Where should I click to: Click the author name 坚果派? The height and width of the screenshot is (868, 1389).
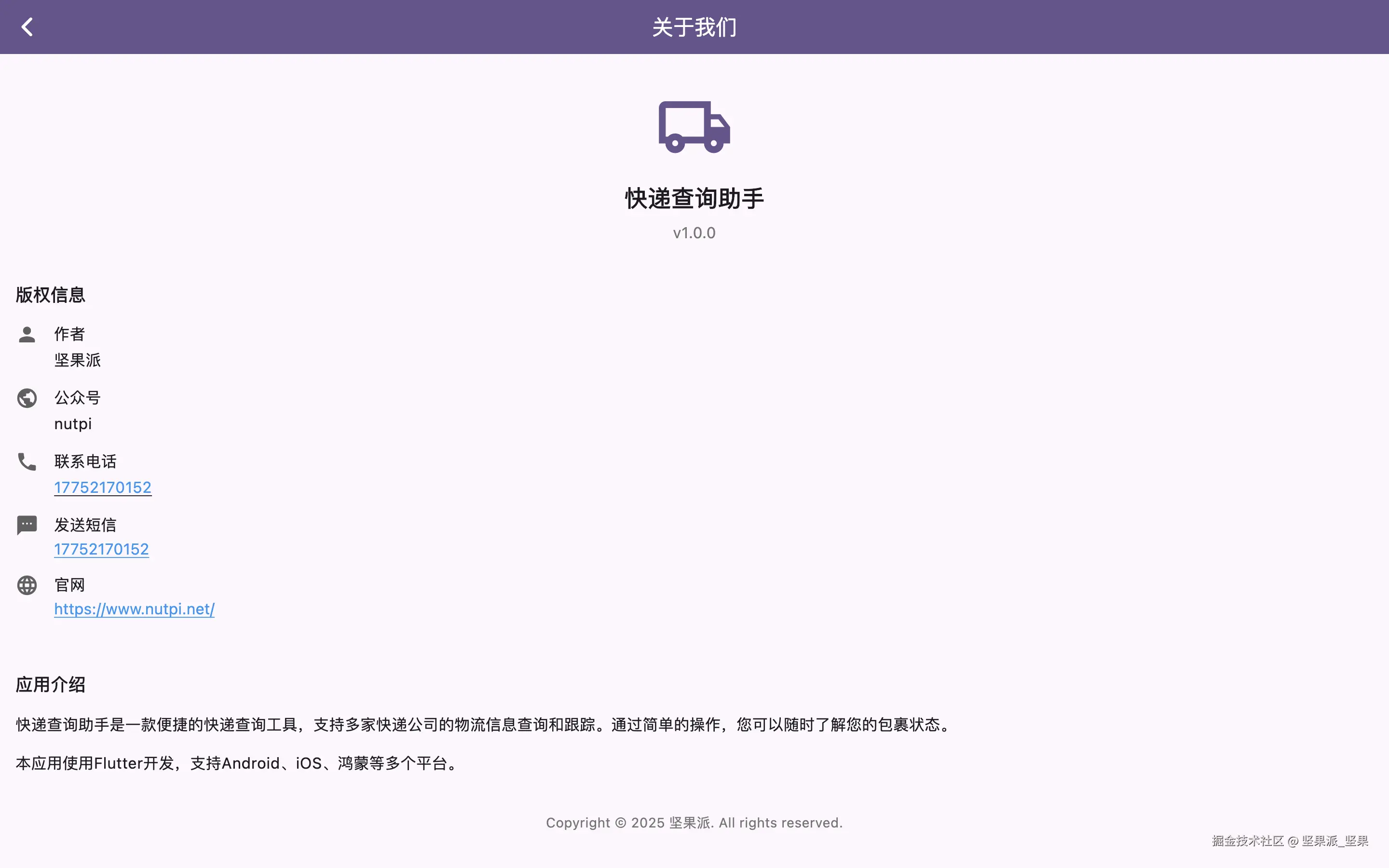pos(77,361)
